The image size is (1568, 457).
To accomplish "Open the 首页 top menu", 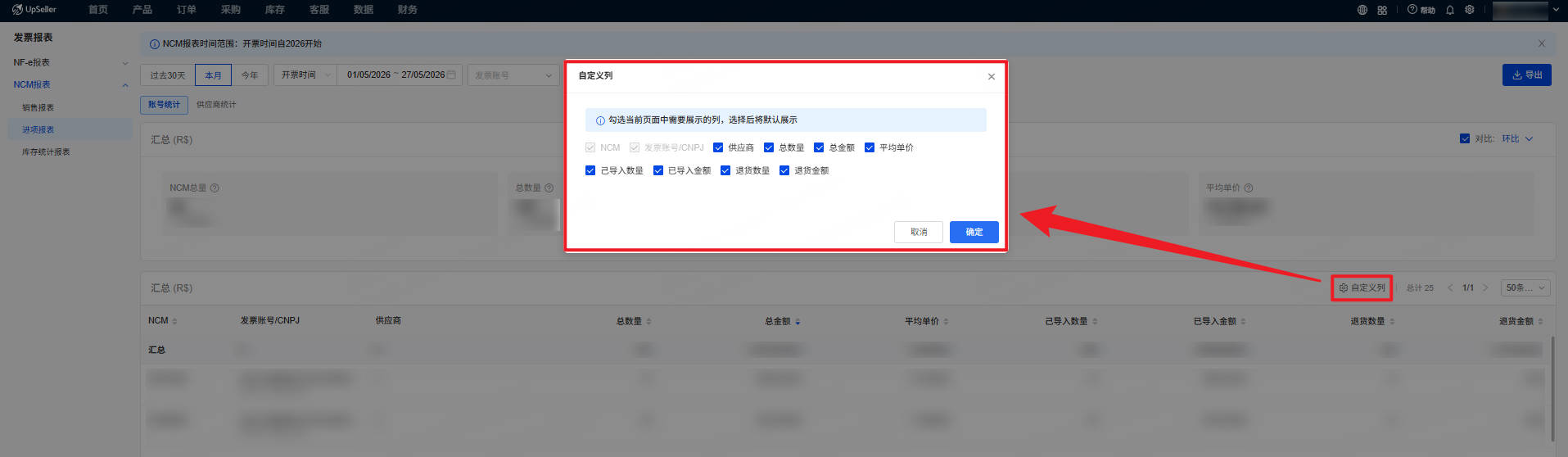I will pyautogui.click(x=98, y=10).
